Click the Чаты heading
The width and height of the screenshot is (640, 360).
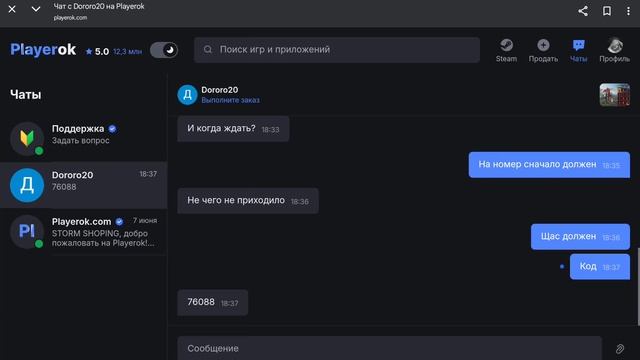tap(25, 95)
